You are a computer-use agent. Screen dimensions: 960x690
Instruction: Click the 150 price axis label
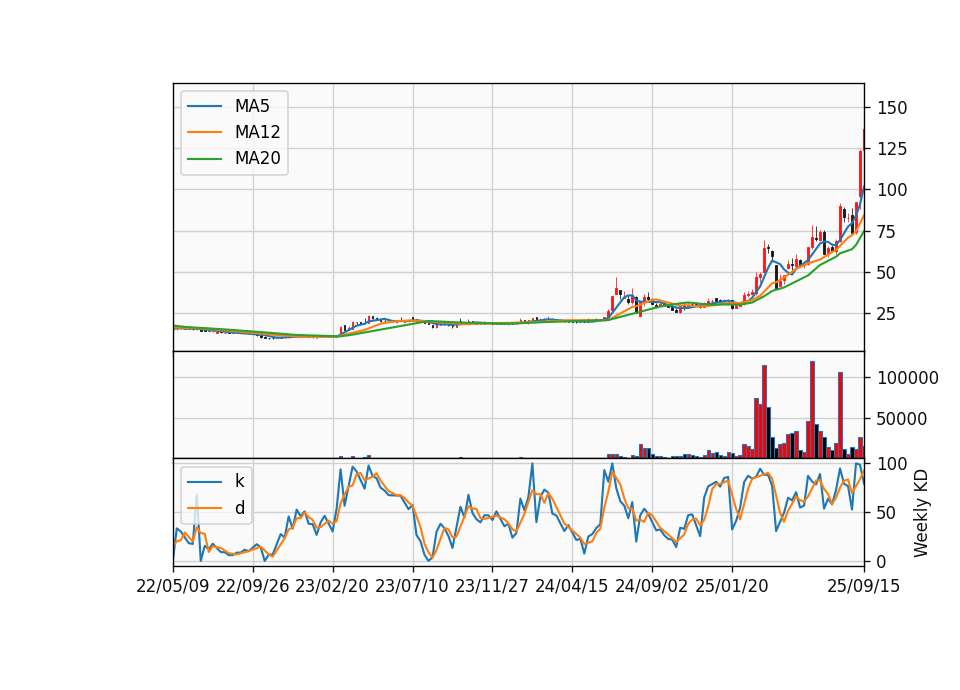click(892, 108)
